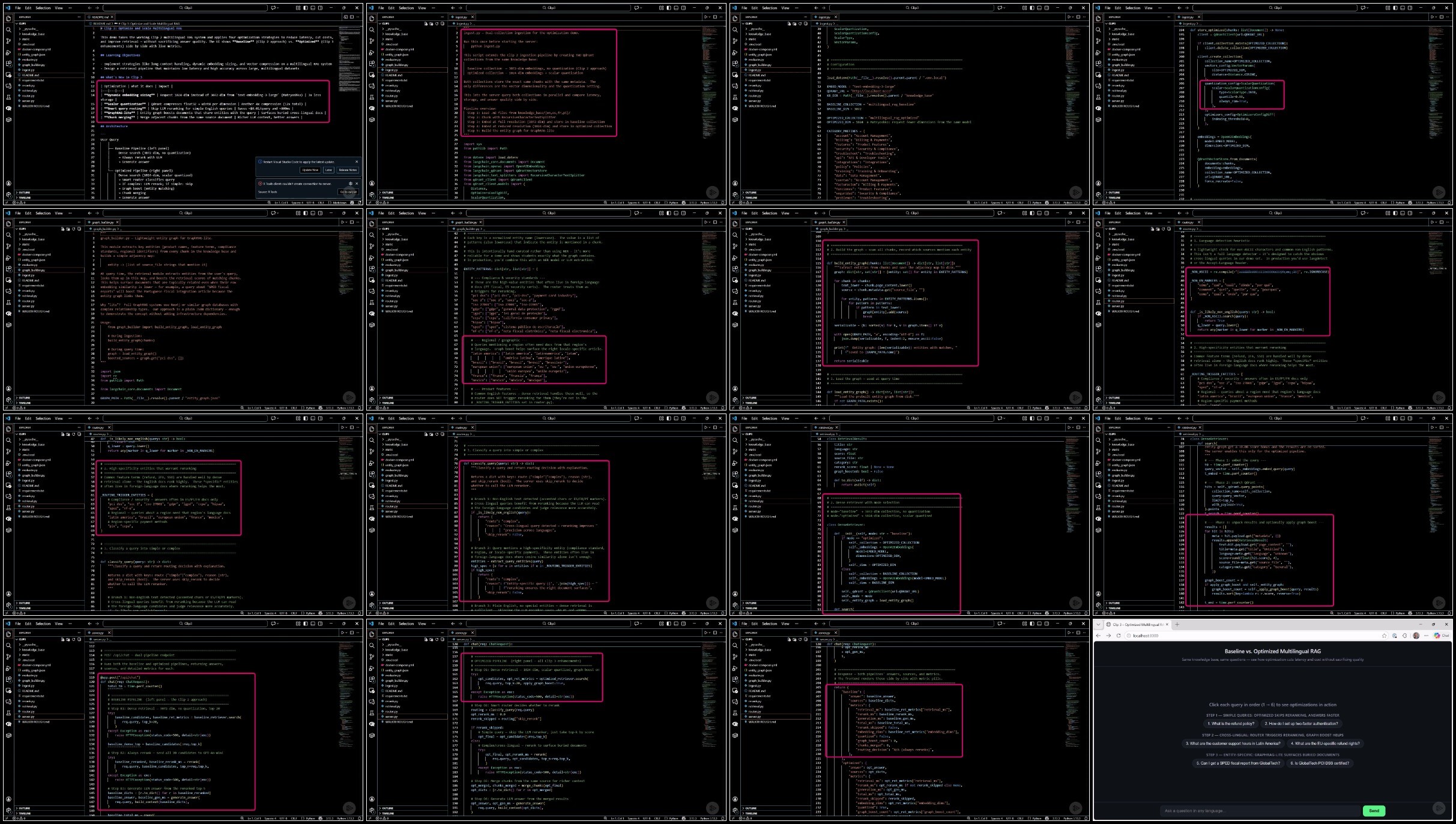Screen dimensions: 1456x824
Task: Select the Clip 3 browser tab
Action: pyautogui.click(x=1137, y=624)
